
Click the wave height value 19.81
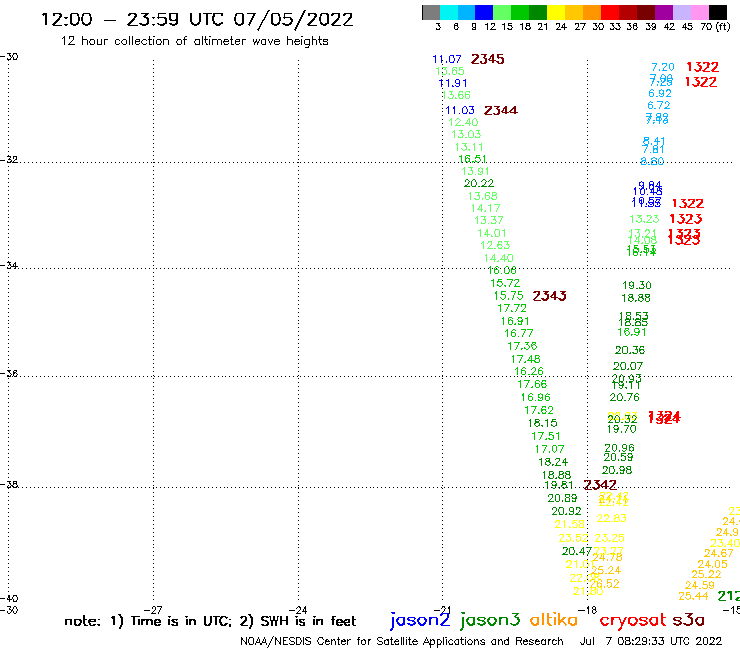(559, 485)
